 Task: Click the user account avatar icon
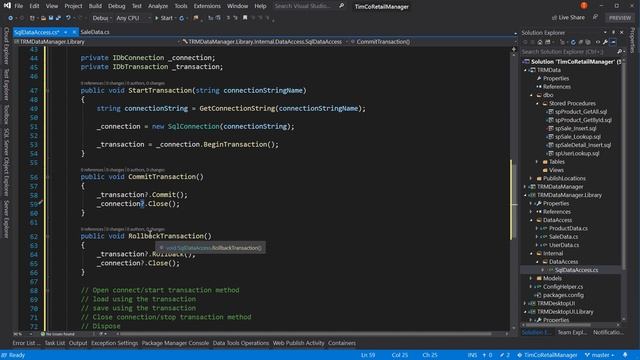(x=584, y=6)
